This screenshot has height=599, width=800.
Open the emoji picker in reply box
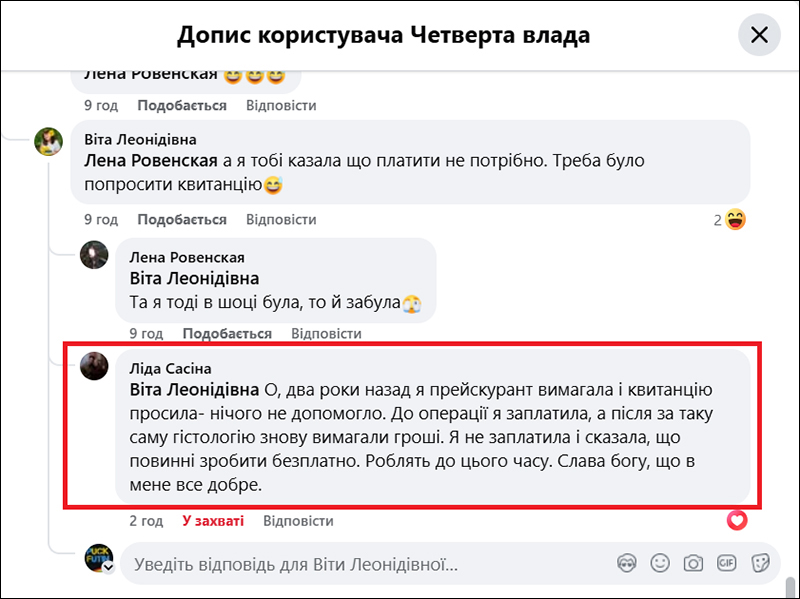tap(660, 563)
